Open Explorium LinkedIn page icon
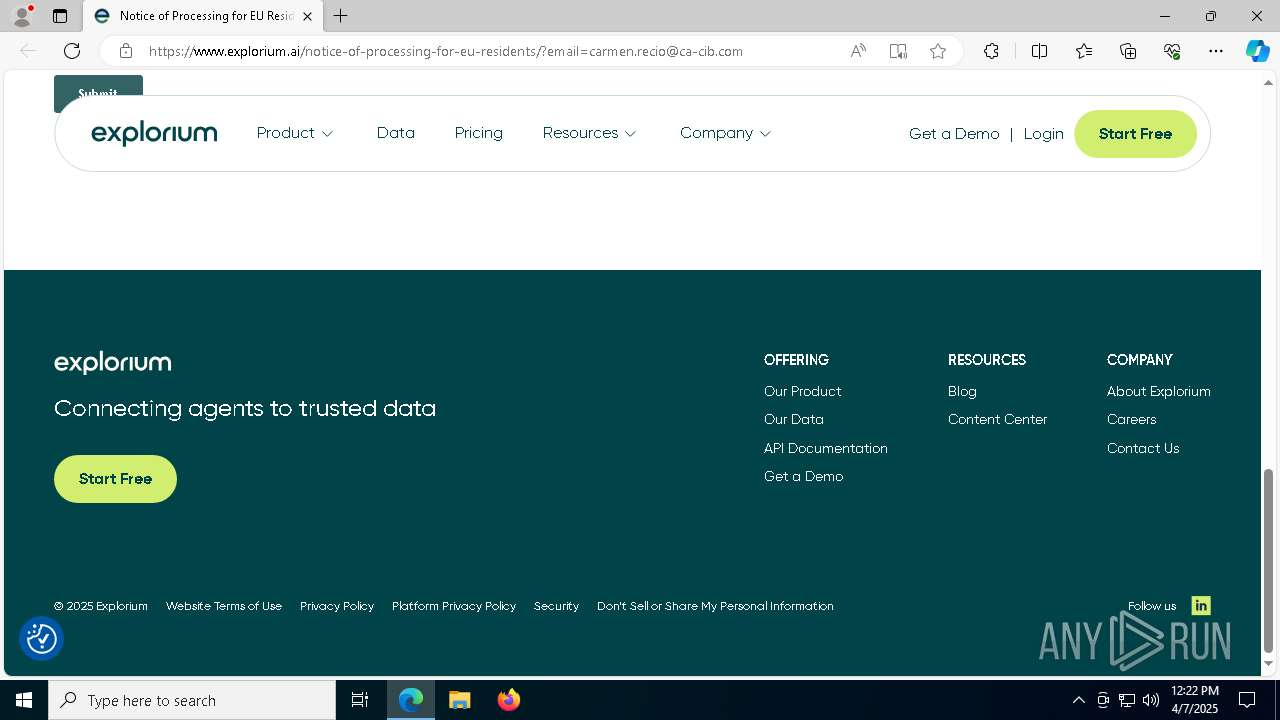Viewport: 1280px width, 720px height. coord(1201,606)
